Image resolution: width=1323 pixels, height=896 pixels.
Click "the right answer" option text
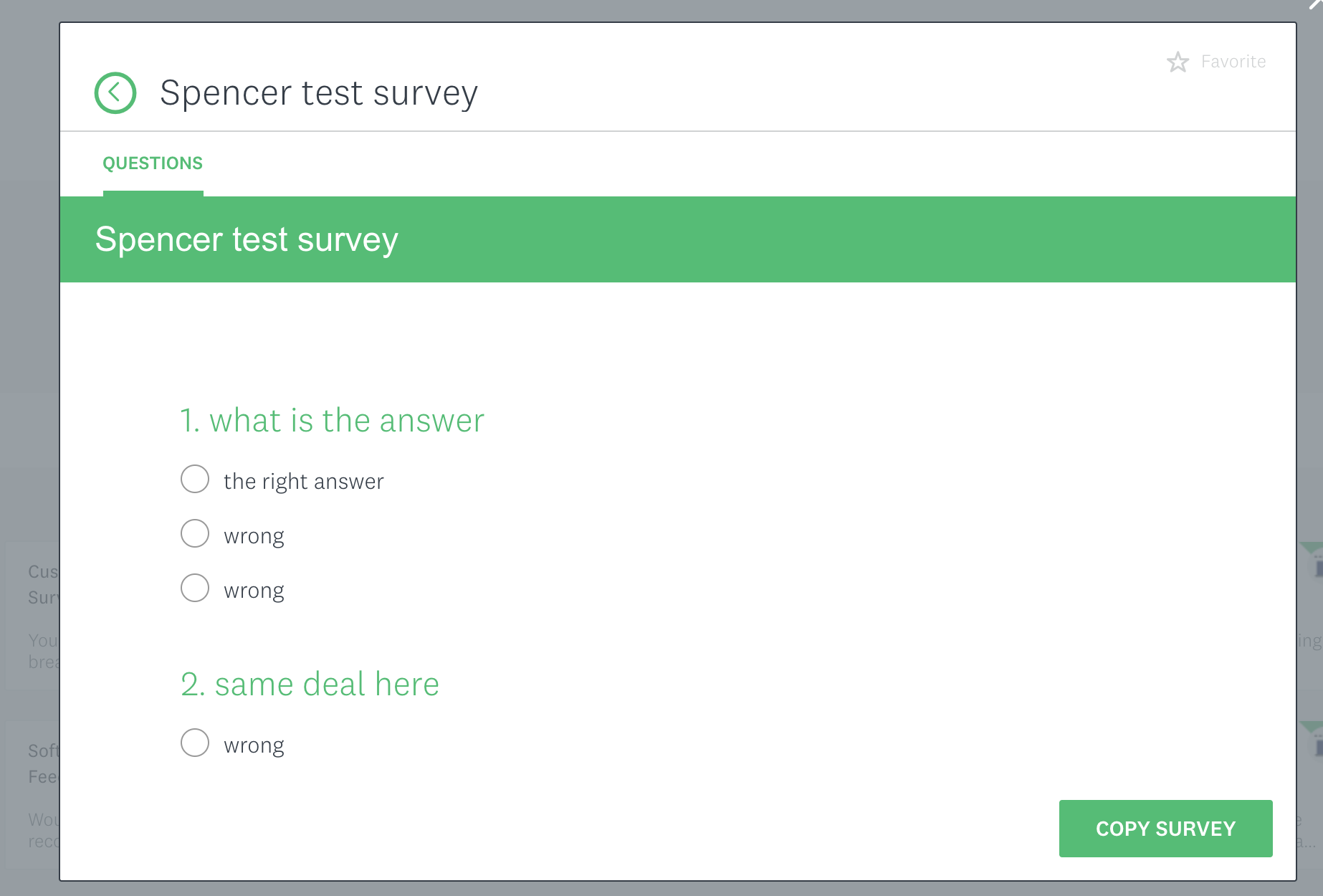(x=304, y=481)
